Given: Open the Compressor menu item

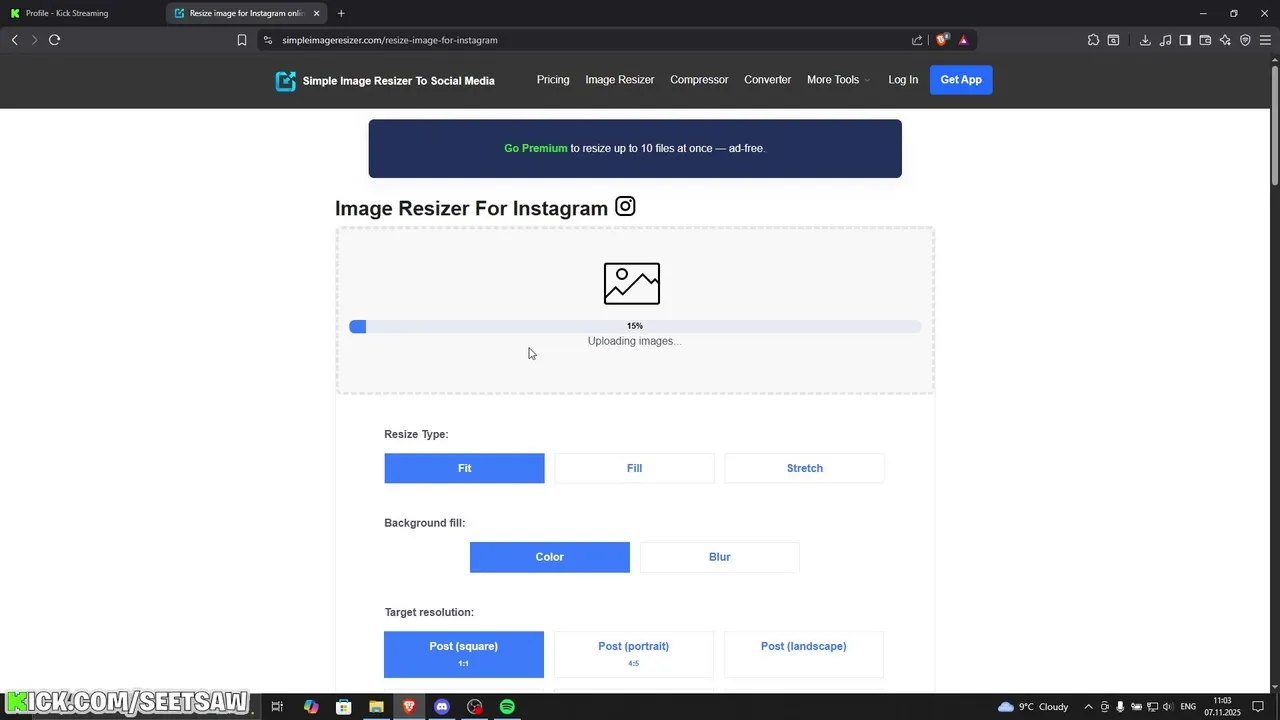Looking at the screenshot, I should [699, 80].
